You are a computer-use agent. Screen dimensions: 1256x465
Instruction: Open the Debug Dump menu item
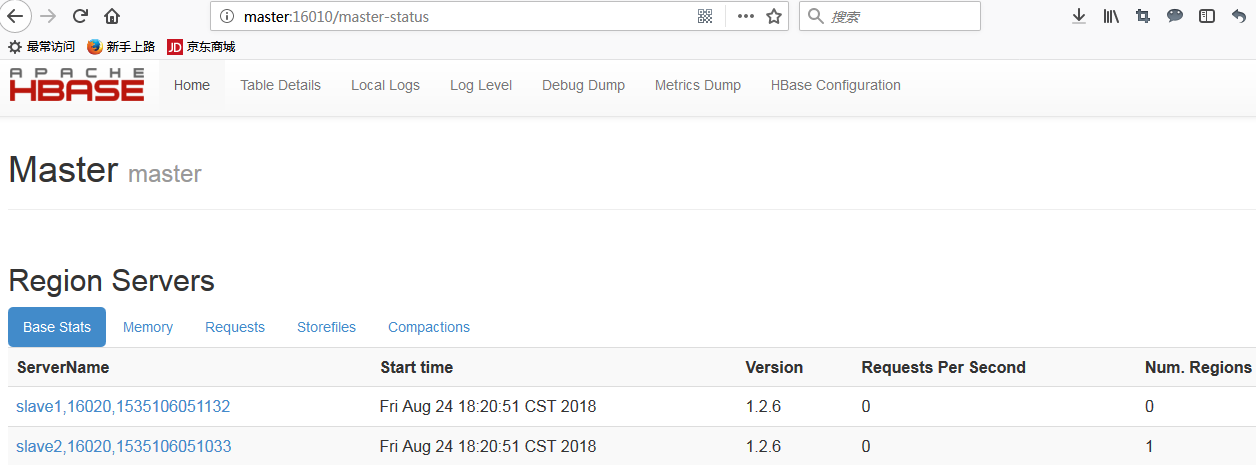pyautogui.click(x=583, y=85)
